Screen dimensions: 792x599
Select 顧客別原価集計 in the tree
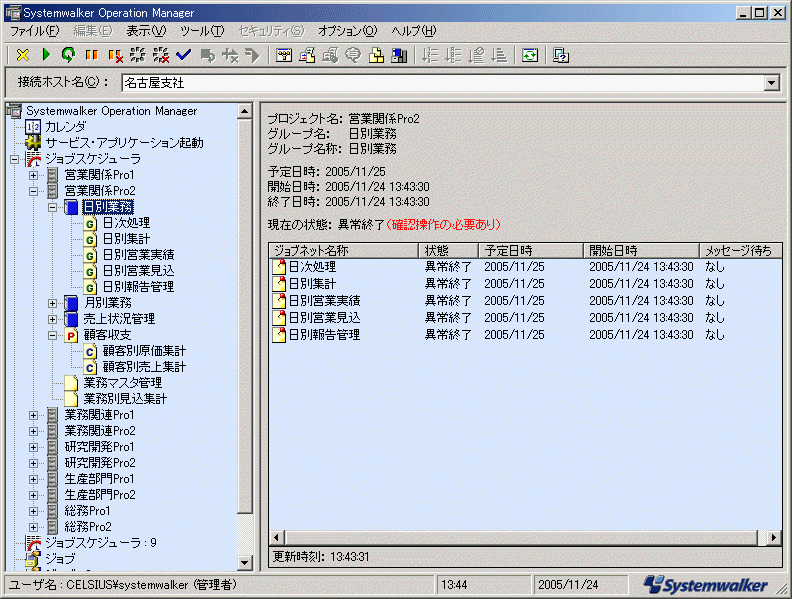[144, 351]
